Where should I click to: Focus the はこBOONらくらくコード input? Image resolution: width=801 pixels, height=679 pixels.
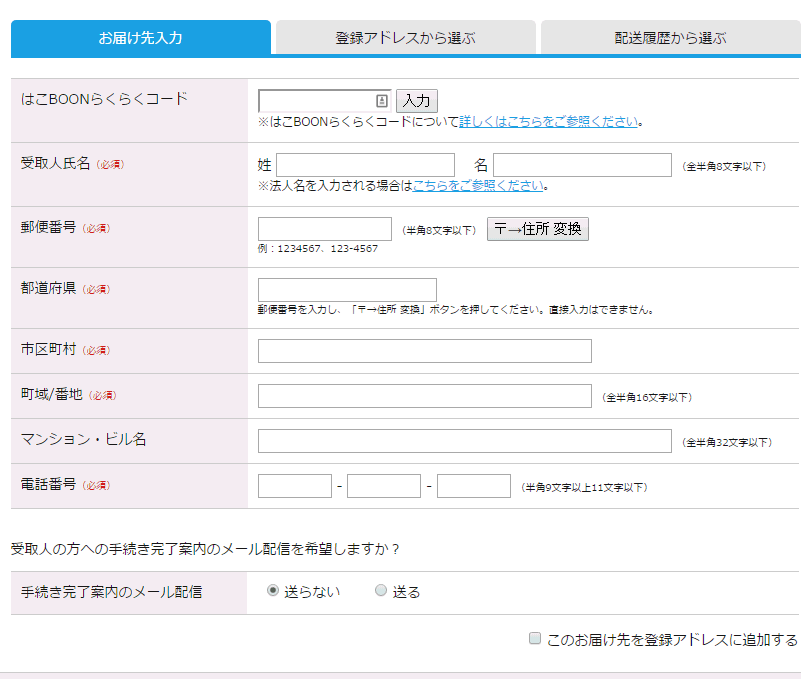point(315,101)
